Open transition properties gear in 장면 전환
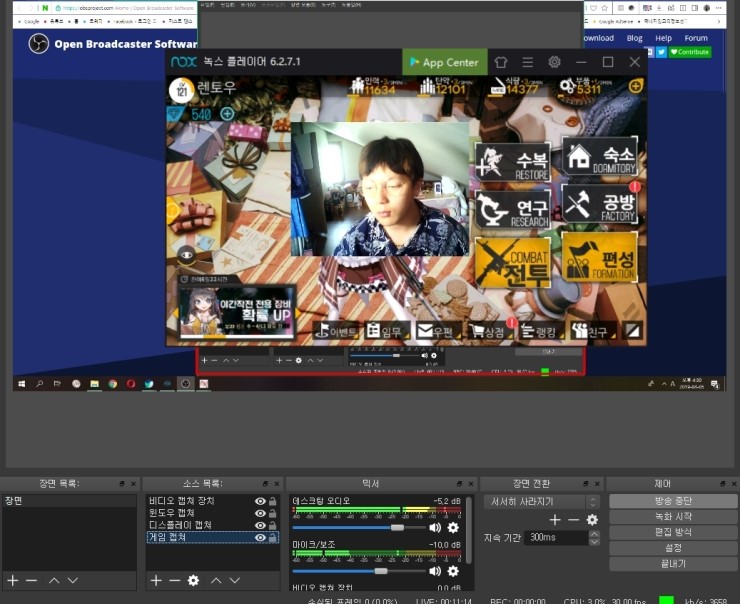This screenshot has height=604, width=740. click(x=592, y=520)
